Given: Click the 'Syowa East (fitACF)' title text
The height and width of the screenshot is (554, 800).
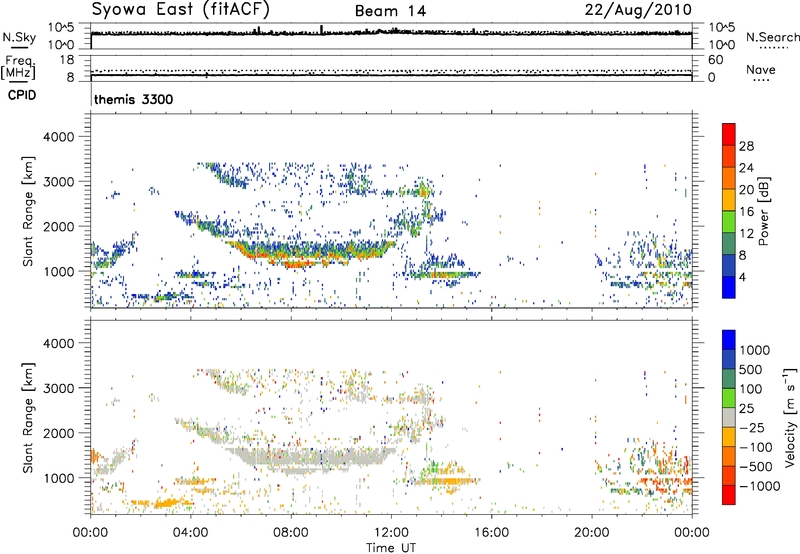Looking at the screenshot, I should coord(181,10).
